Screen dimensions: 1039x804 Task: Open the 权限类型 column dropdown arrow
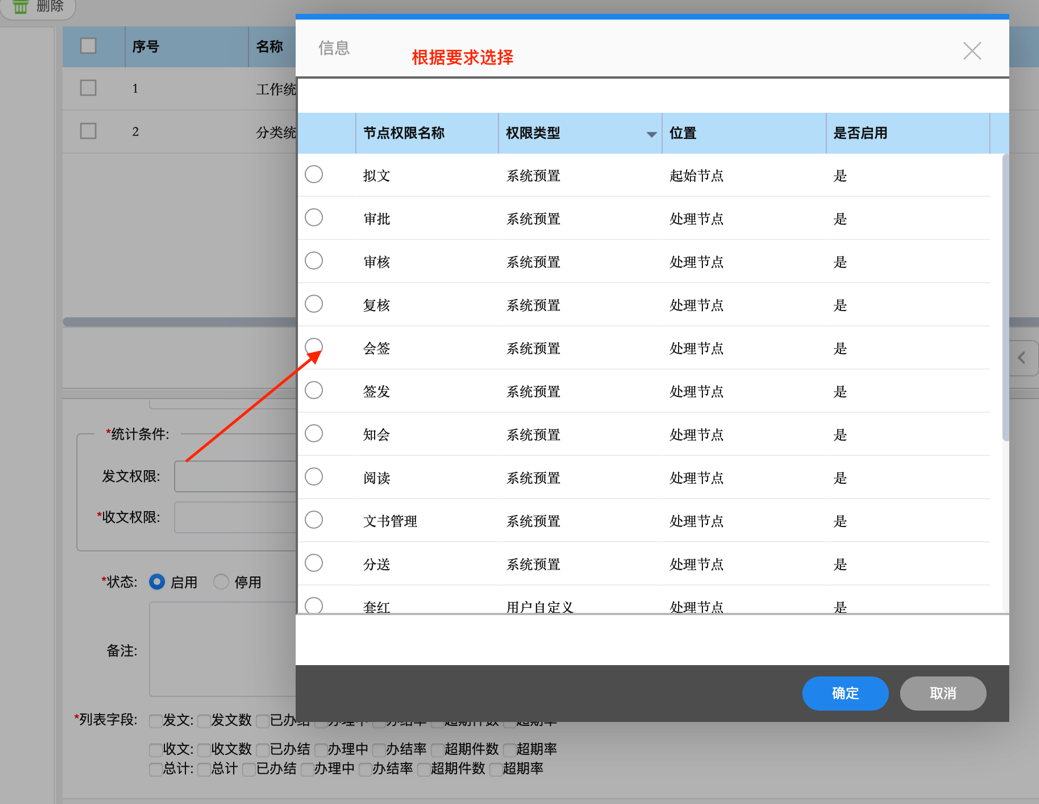pyautogui.click(x=651, y=134)
